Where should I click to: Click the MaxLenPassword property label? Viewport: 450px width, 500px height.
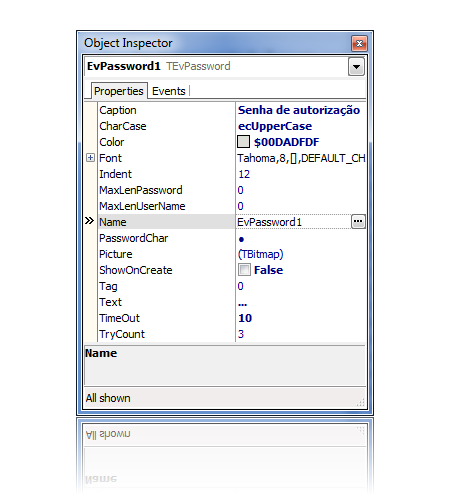coord(141,190)
